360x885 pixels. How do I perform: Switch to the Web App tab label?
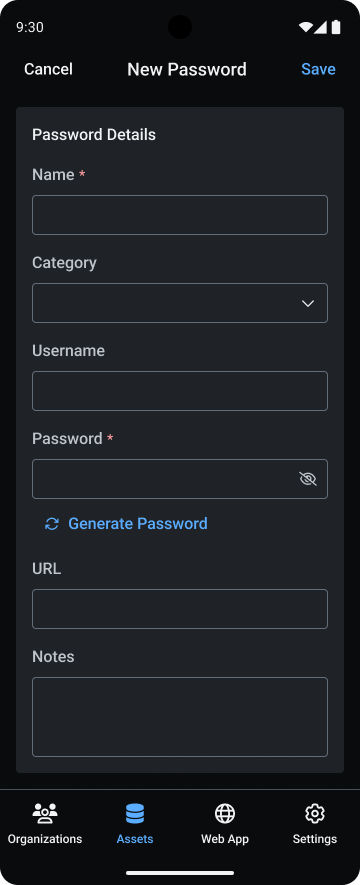point(225,839)
